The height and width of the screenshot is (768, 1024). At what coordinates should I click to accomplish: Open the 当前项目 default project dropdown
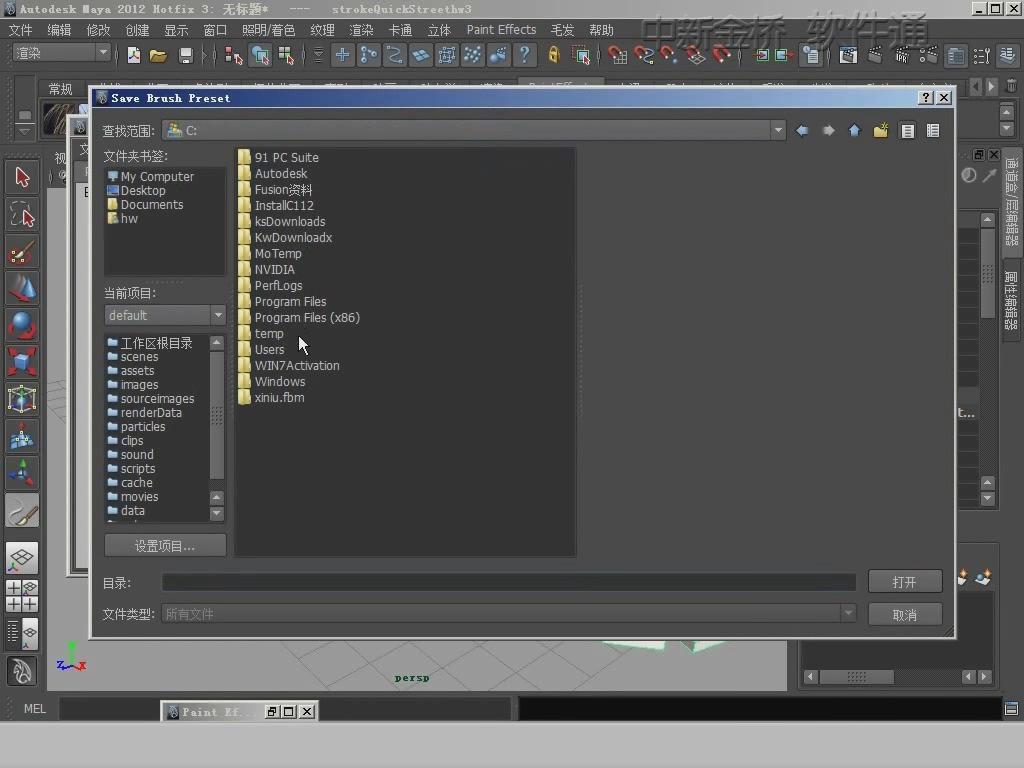click(x=217, y=315)
